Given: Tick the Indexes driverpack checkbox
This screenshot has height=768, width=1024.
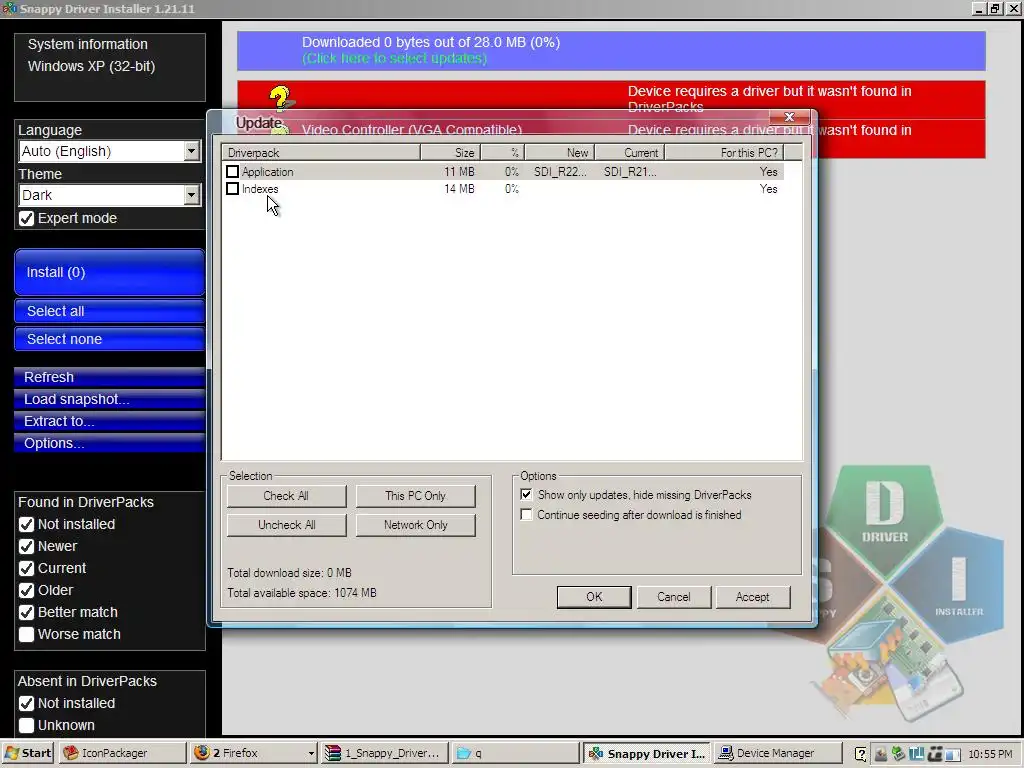Looking at the screenshot, I should tap(232, 189).
